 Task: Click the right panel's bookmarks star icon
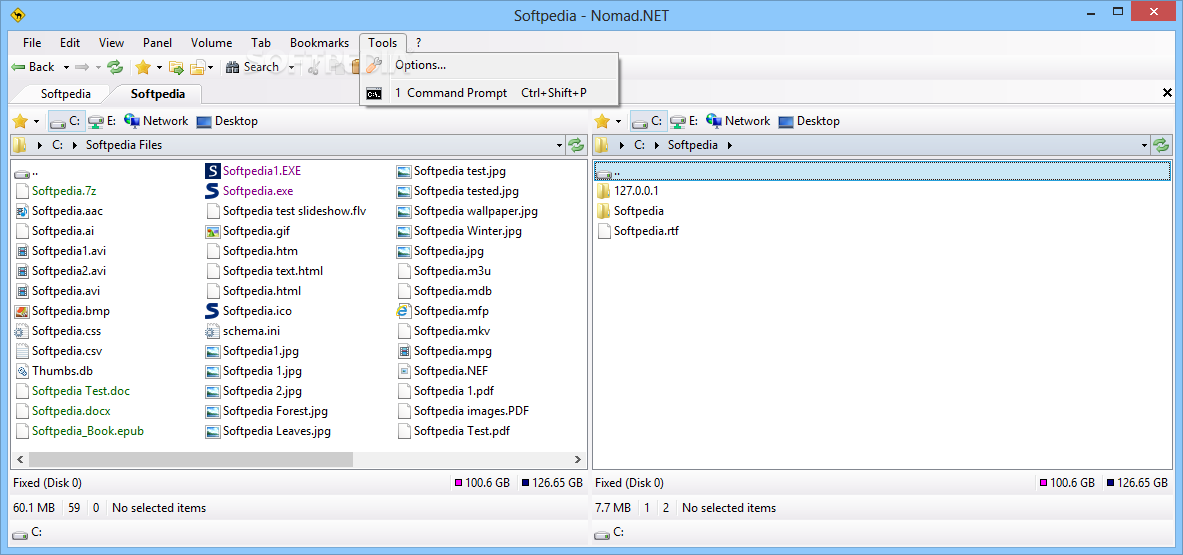pos(602,121)
